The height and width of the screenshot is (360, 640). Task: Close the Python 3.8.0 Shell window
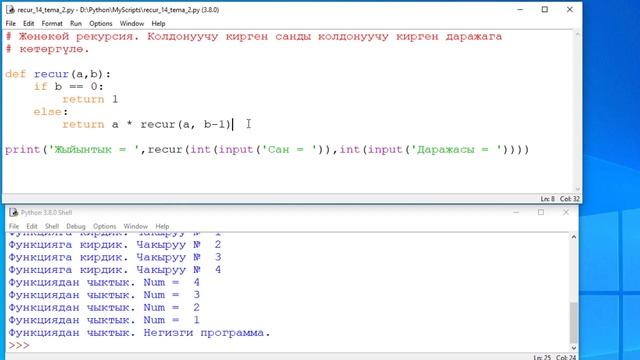[x=566, y=212]
